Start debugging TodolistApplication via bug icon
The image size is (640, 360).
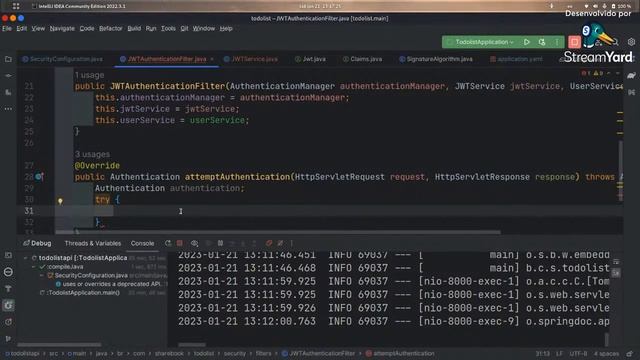[x=542, y=42]
